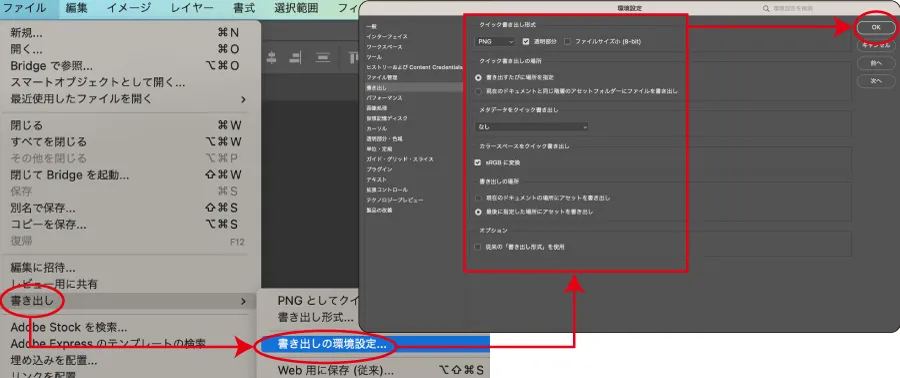Click the distribute vertically icon in options bar
This screenshot has width=900, height=378.
tap(323, 57)
